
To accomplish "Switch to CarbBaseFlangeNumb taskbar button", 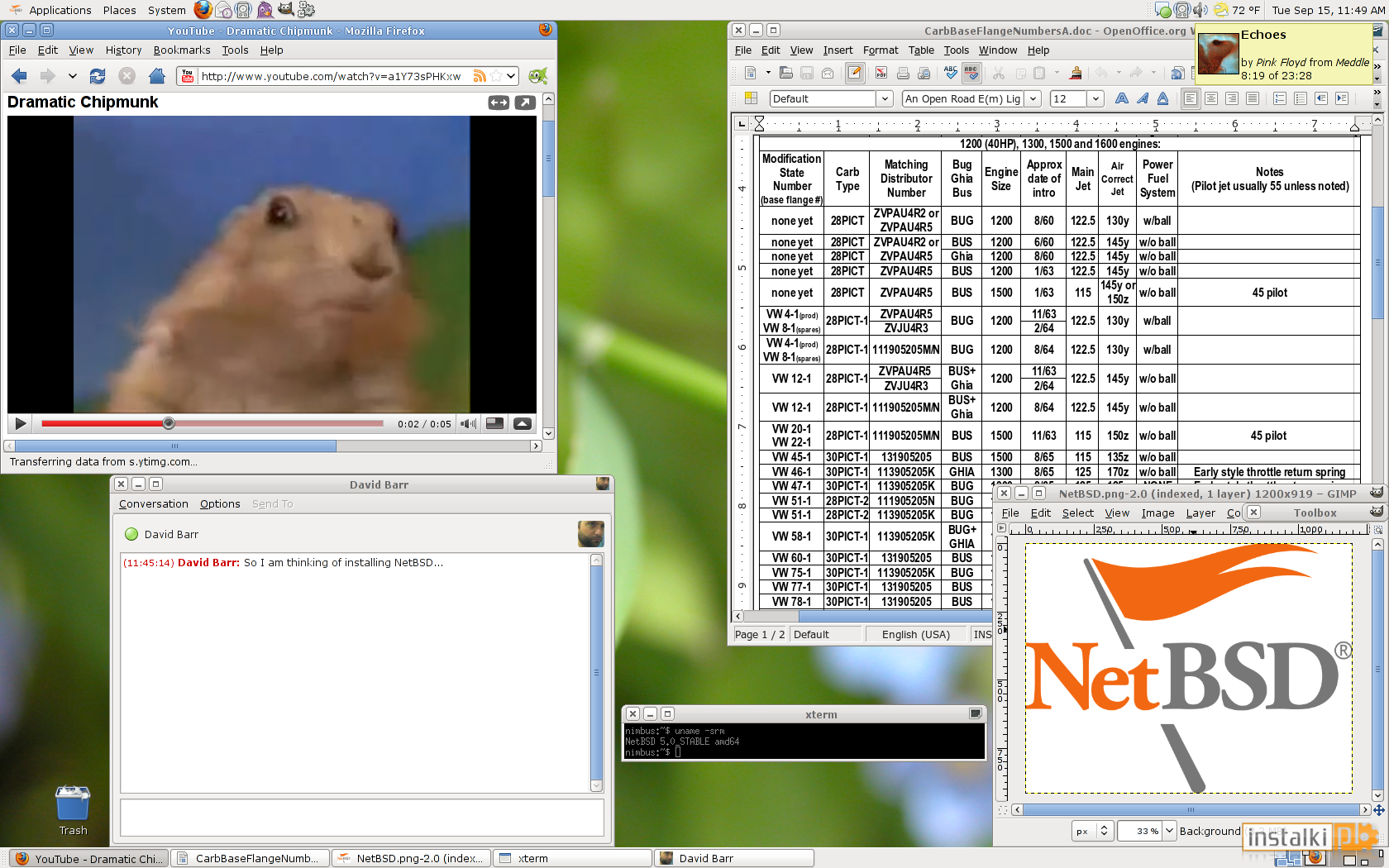I will pyautogui.click(x=251, y=859).
